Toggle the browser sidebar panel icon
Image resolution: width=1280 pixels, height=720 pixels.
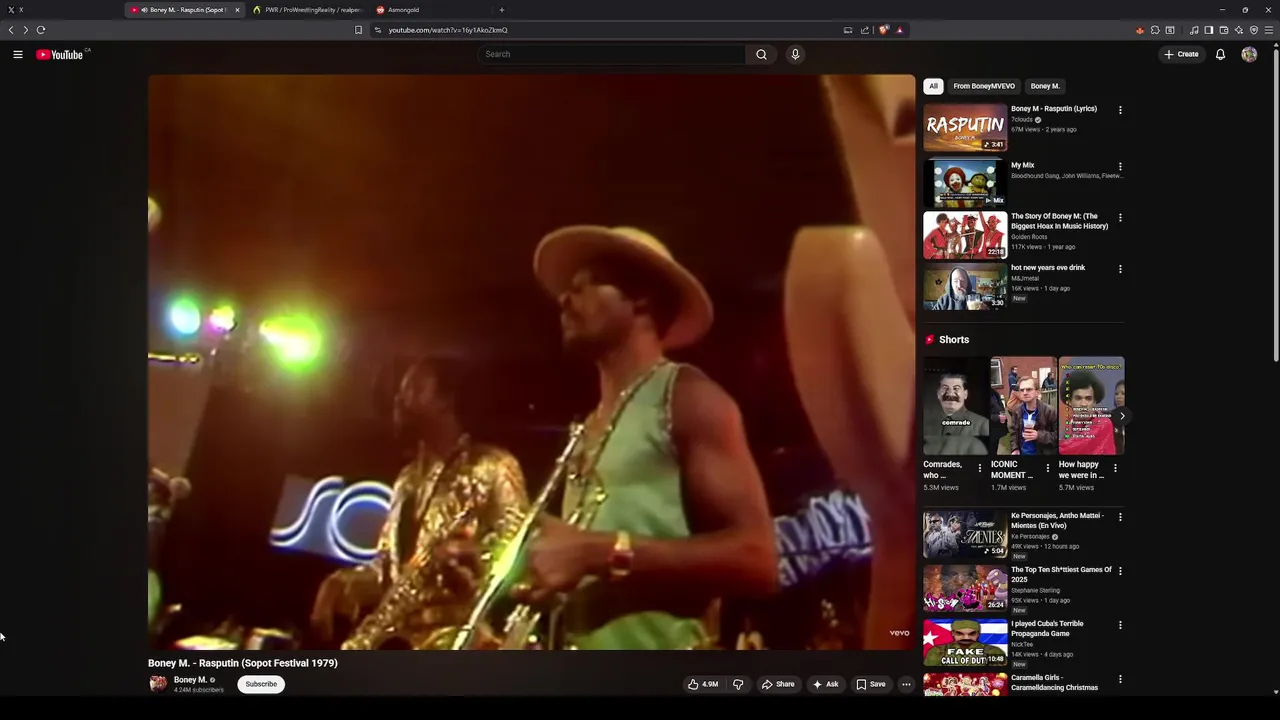[x=1208, y=30]
